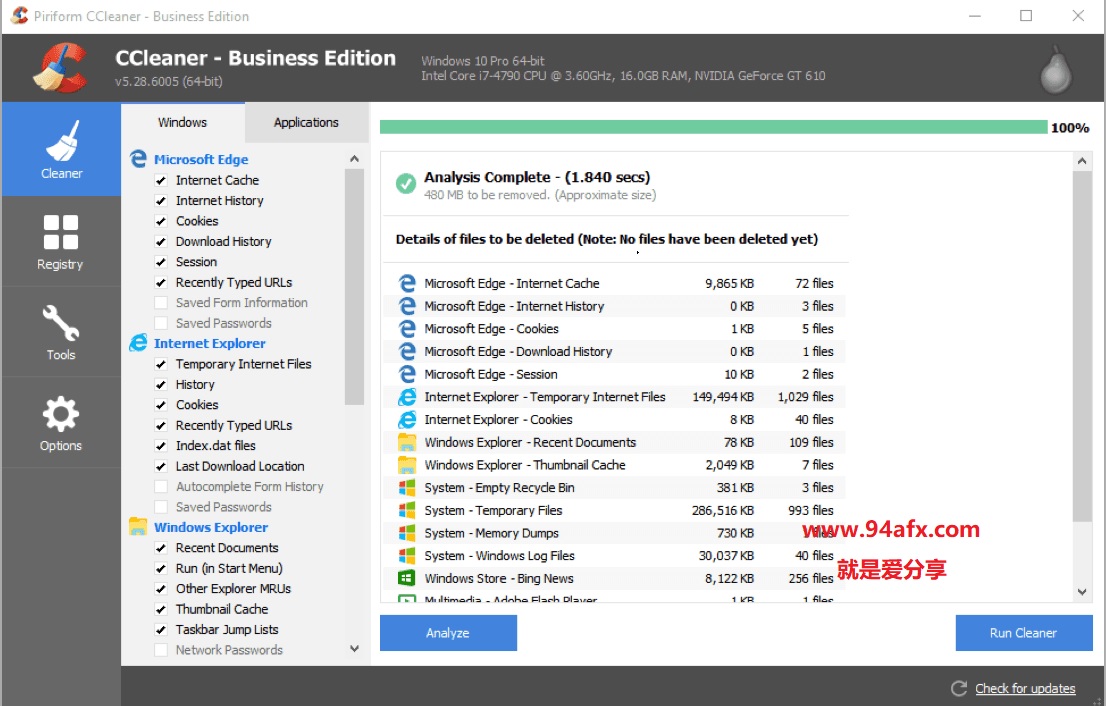Open the Options gear section
The width and height of the screenshot is (1106, 706).
[x=61, y=422]
